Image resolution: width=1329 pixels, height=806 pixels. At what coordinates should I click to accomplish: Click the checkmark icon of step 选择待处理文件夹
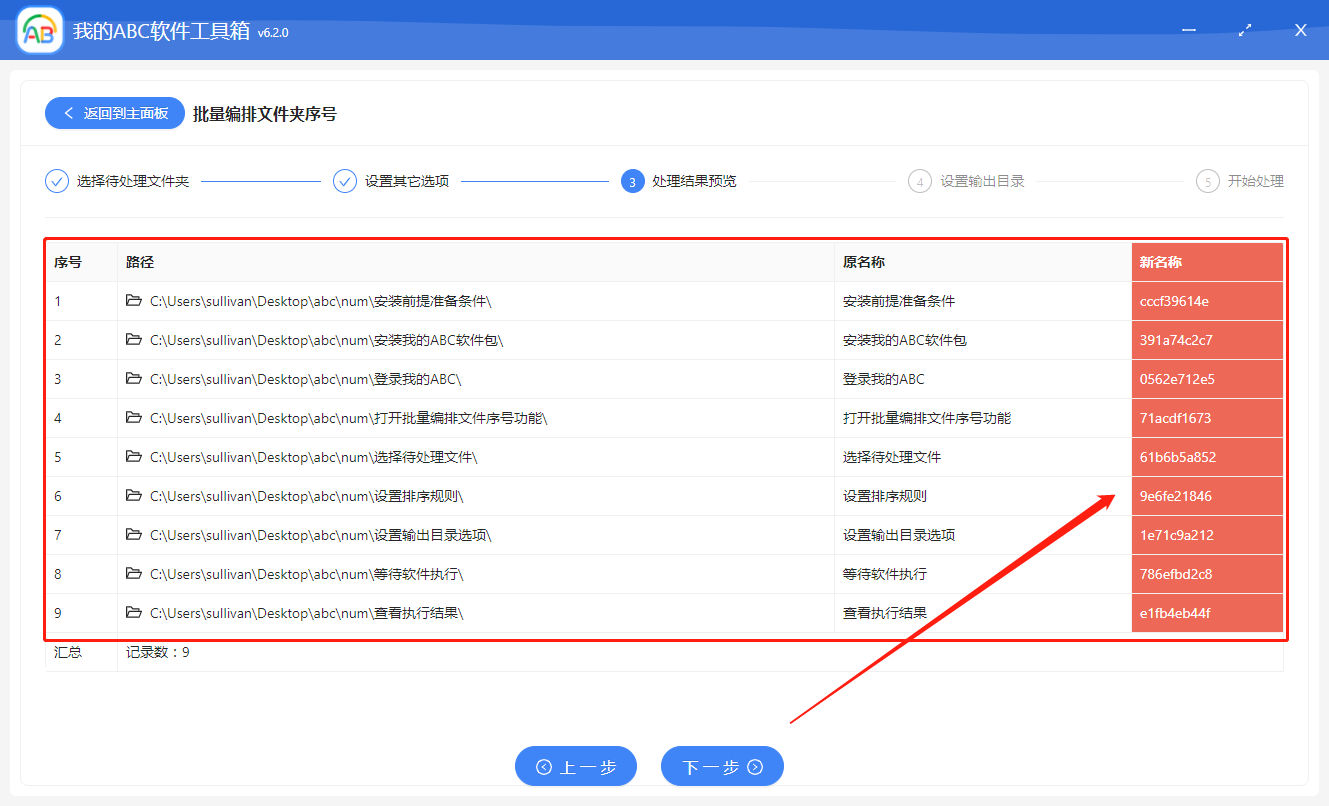(56, 181)
